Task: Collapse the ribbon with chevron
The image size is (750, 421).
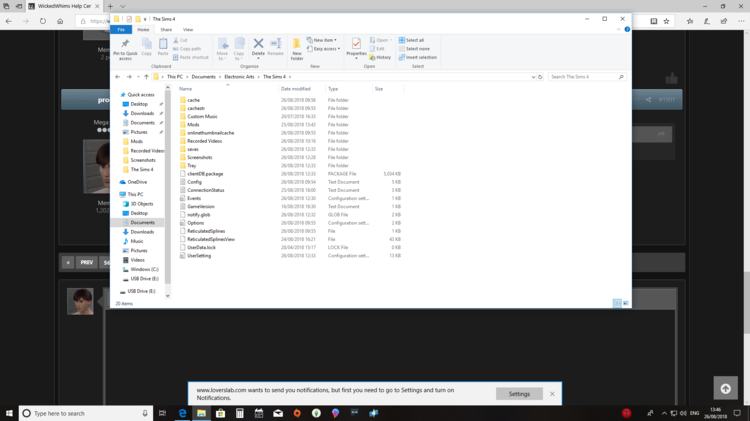Action: tap(618, 29)
